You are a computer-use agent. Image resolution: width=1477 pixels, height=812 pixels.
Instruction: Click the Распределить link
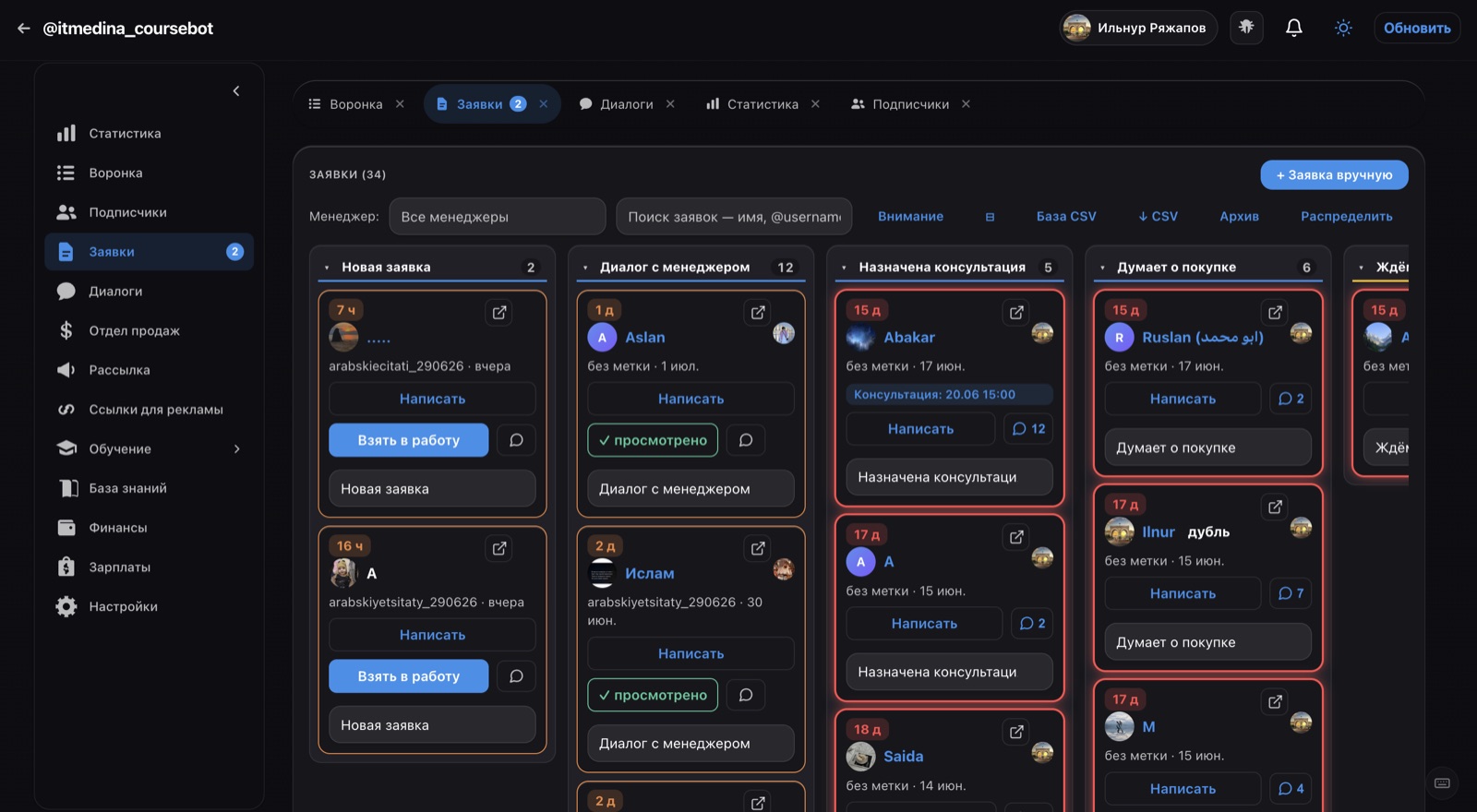(x=1347, y=217)
